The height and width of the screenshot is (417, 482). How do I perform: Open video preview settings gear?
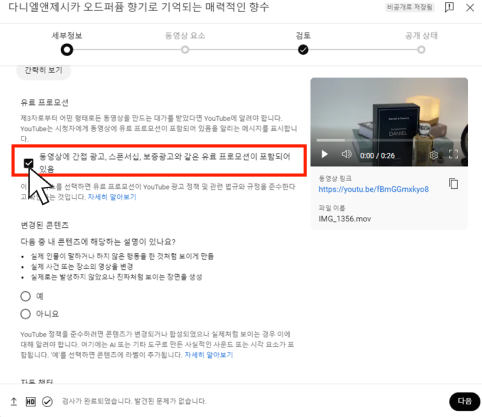pos(434,155)
